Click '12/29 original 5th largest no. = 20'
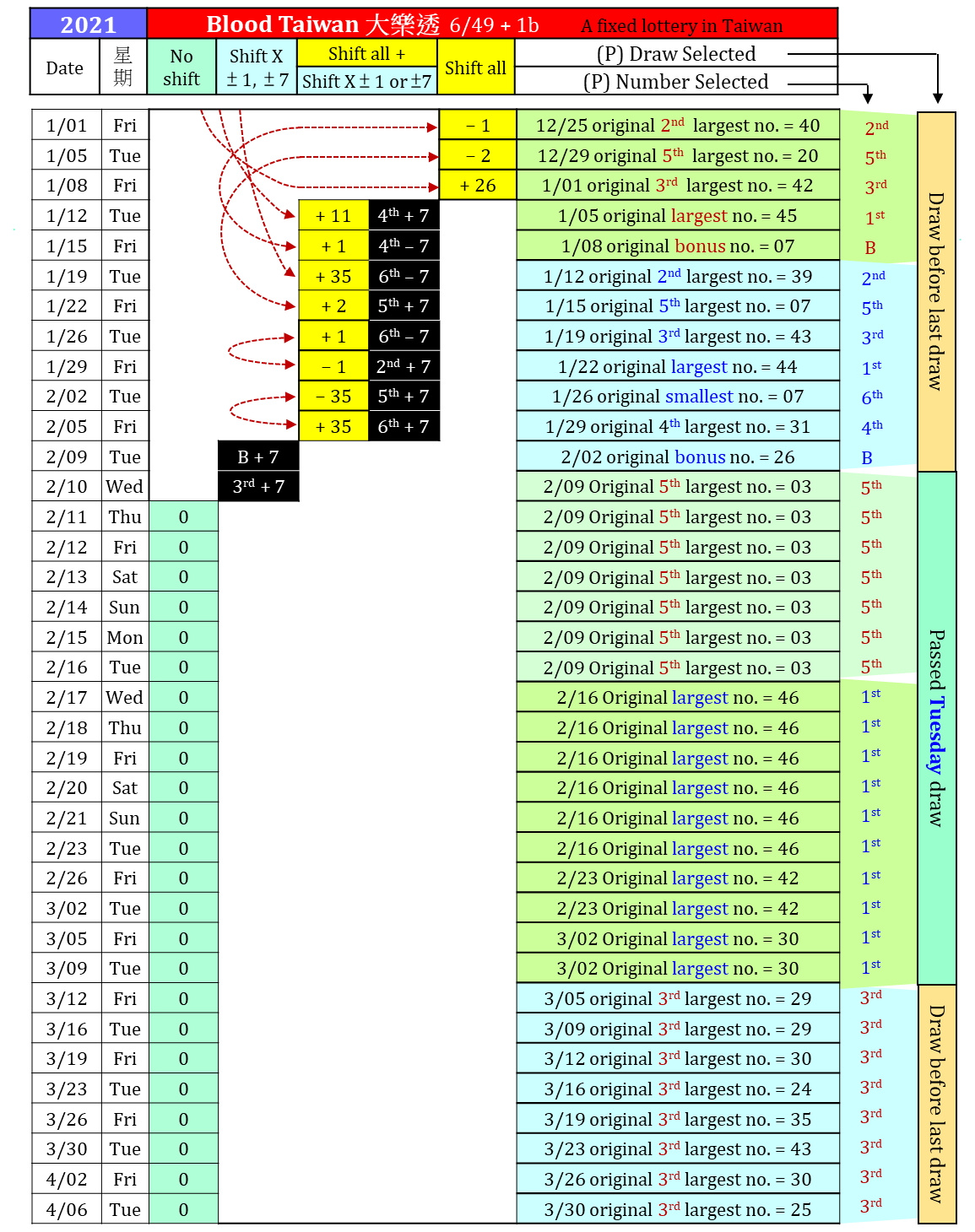975x1232 pixels. point(678,155)
